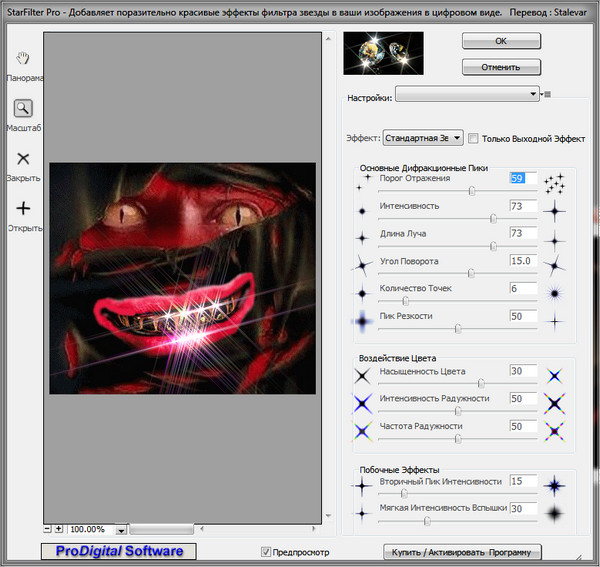Click the Закрыть X icon
The height and width of the screenshot is (567, 600).
click(24, 159)
